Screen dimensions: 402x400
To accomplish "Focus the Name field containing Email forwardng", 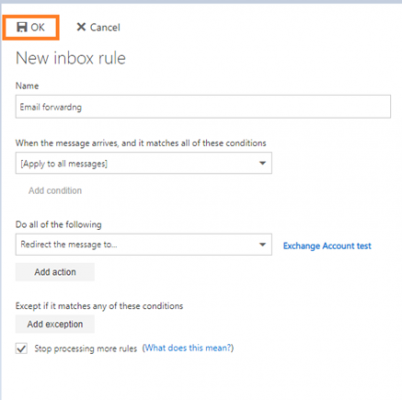I will [203, 107].
